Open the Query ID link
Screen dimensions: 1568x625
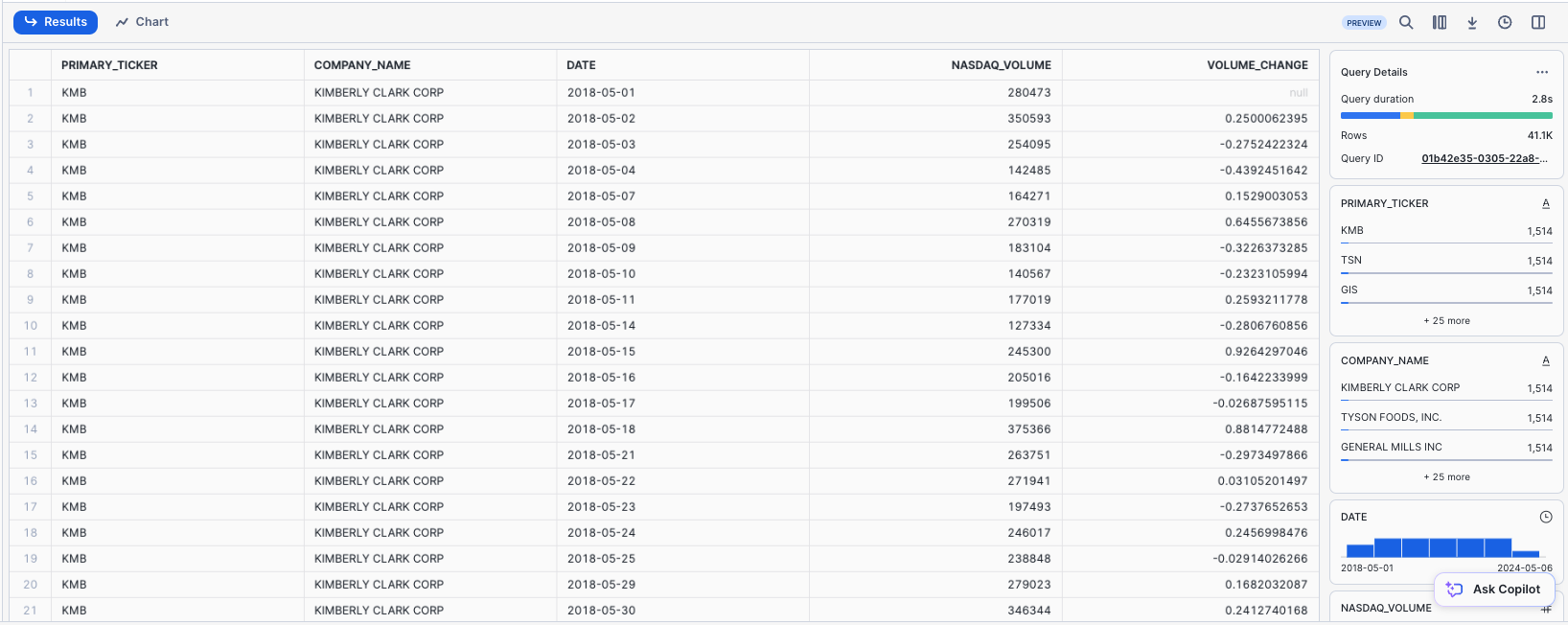tap(1485, 158)
